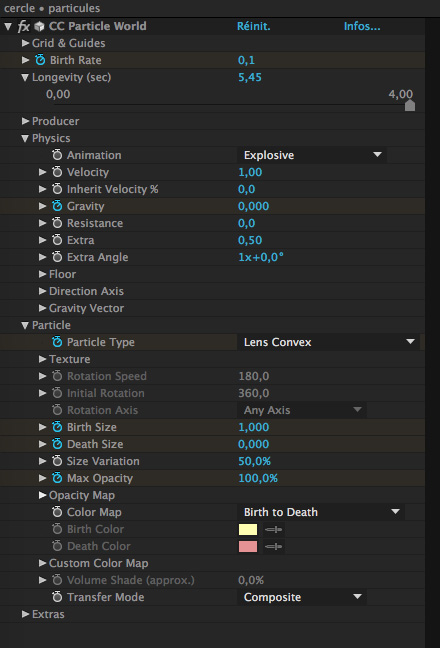Toggle the Birth Rate stopwatch

pyautogui.click(x=40, y=60)
